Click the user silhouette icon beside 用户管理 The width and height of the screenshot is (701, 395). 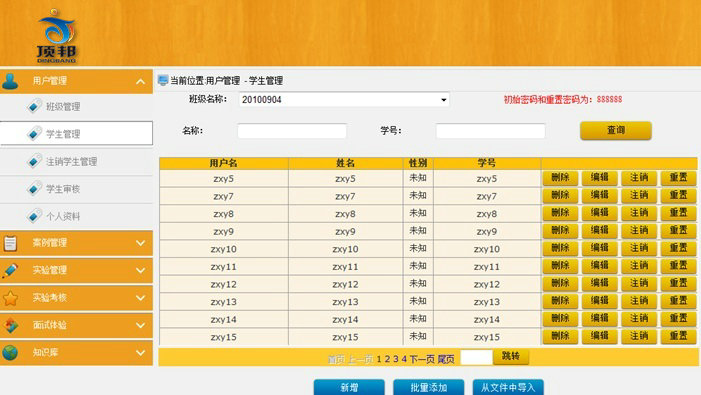tap(10, 81)
